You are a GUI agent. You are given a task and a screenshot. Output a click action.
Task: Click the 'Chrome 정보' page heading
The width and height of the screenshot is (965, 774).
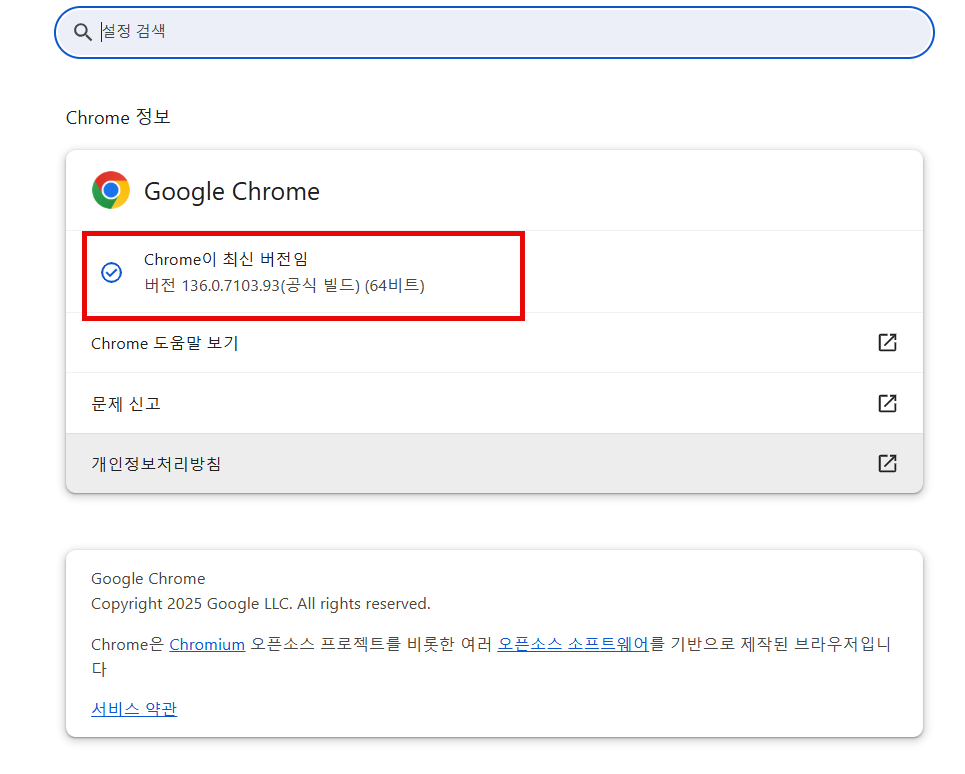click(118, 117)
